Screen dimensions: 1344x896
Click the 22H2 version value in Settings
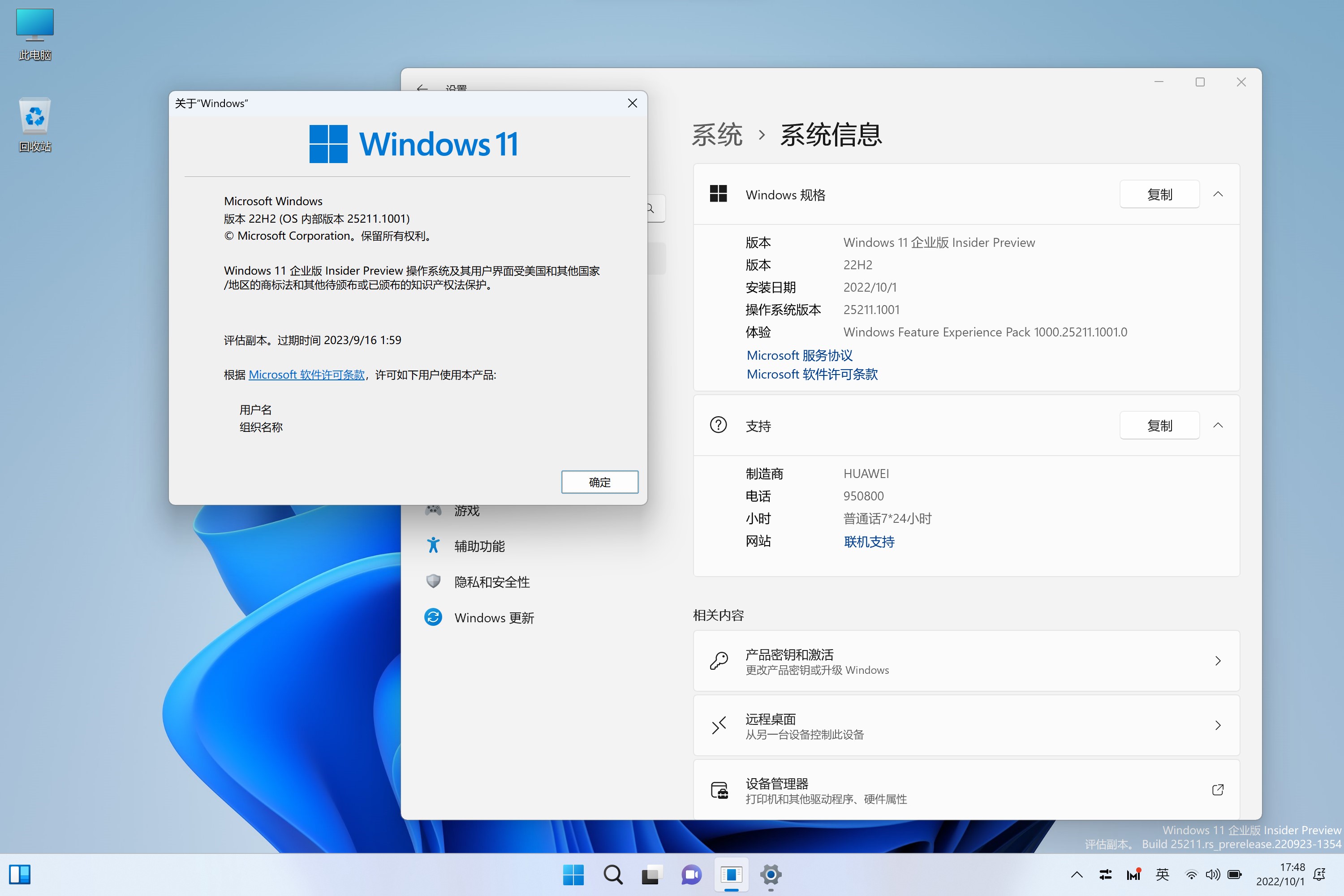coord(858,265)
